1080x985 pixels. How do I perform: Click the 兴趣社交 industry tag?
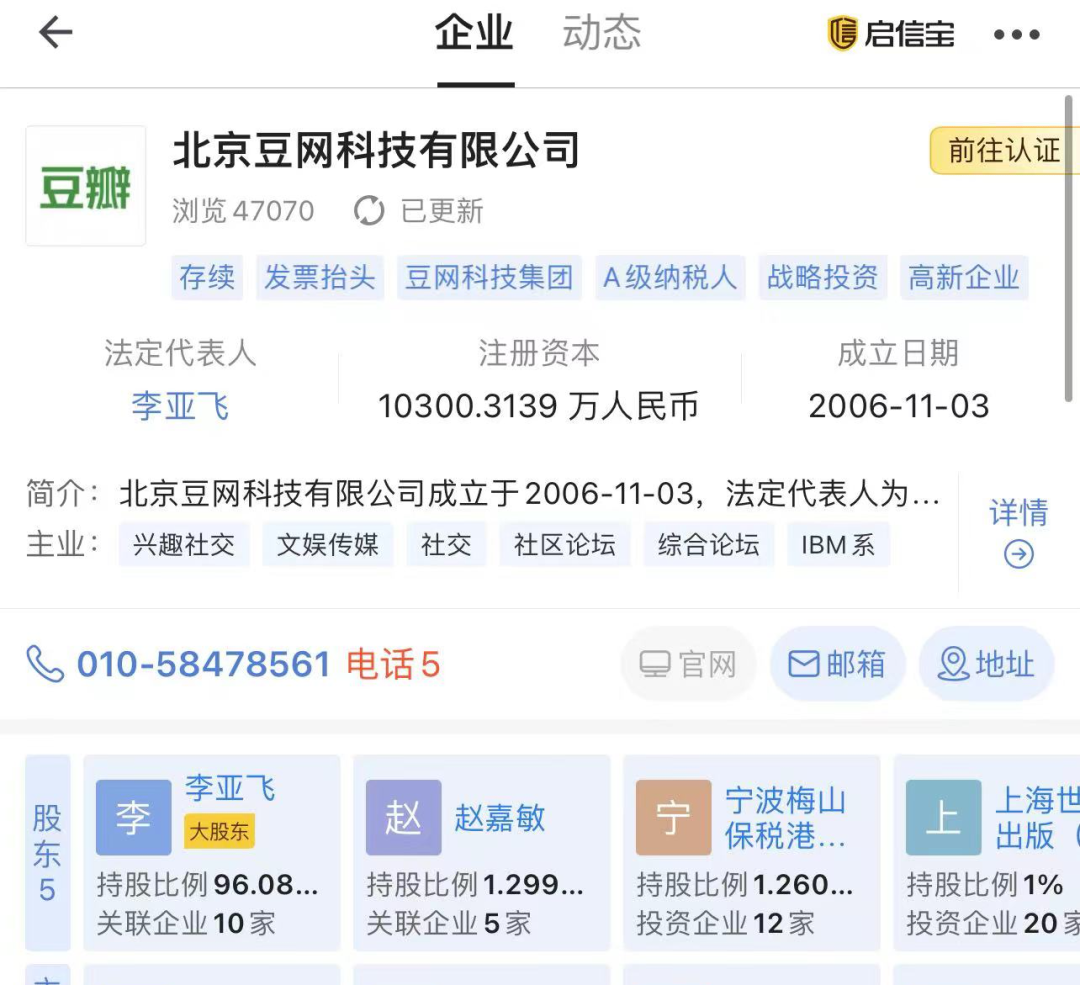coord(184,545)
